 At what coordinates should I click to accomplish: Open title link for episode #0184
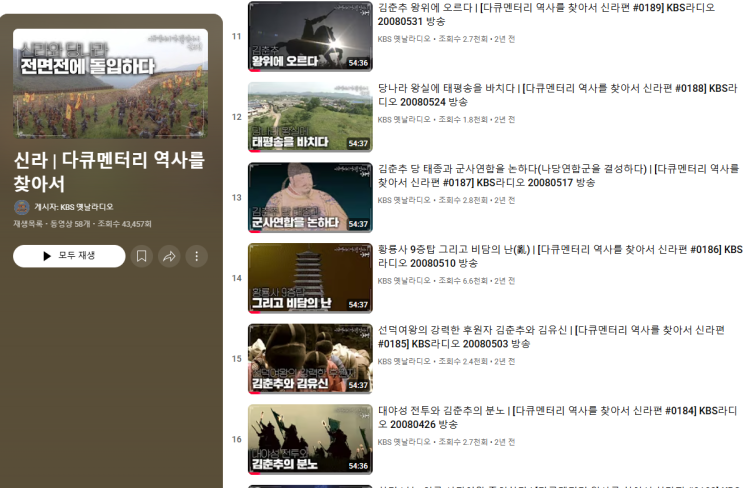[x=558, y=417]
